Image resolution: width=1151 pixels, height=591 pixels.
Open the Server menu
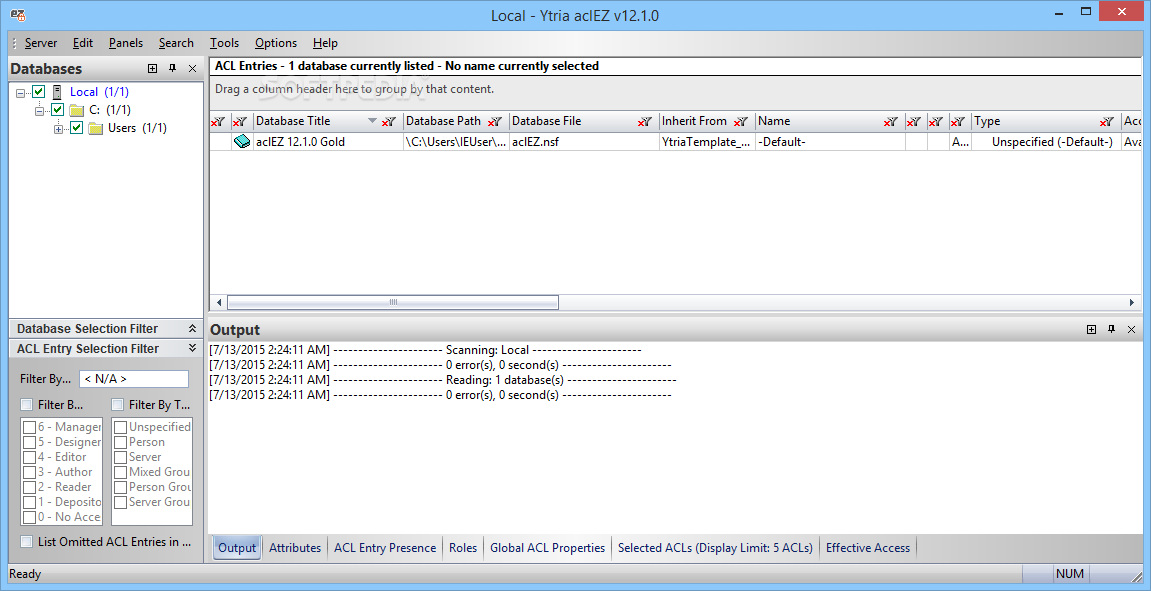(41, 43)
